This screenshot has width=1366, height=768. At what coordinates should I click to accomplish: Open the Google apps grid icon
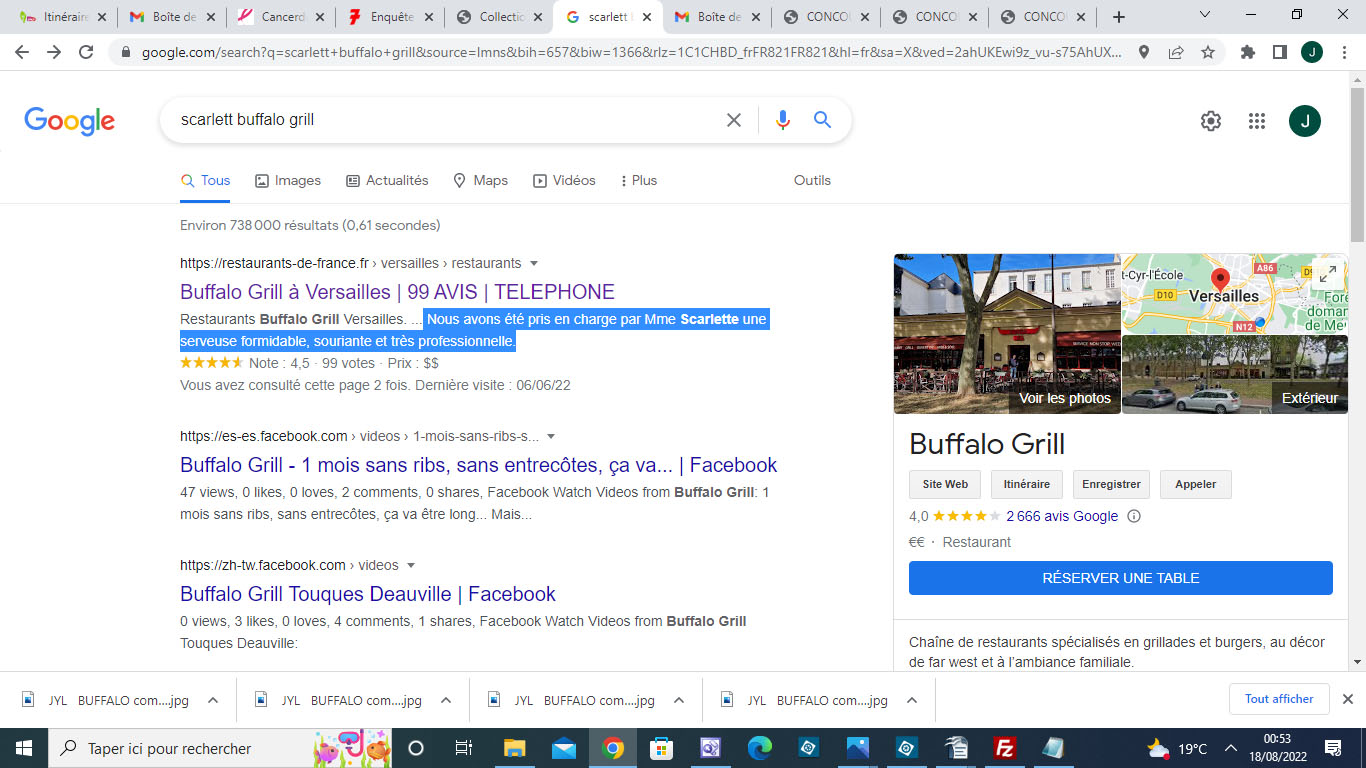pos(1257,121)
